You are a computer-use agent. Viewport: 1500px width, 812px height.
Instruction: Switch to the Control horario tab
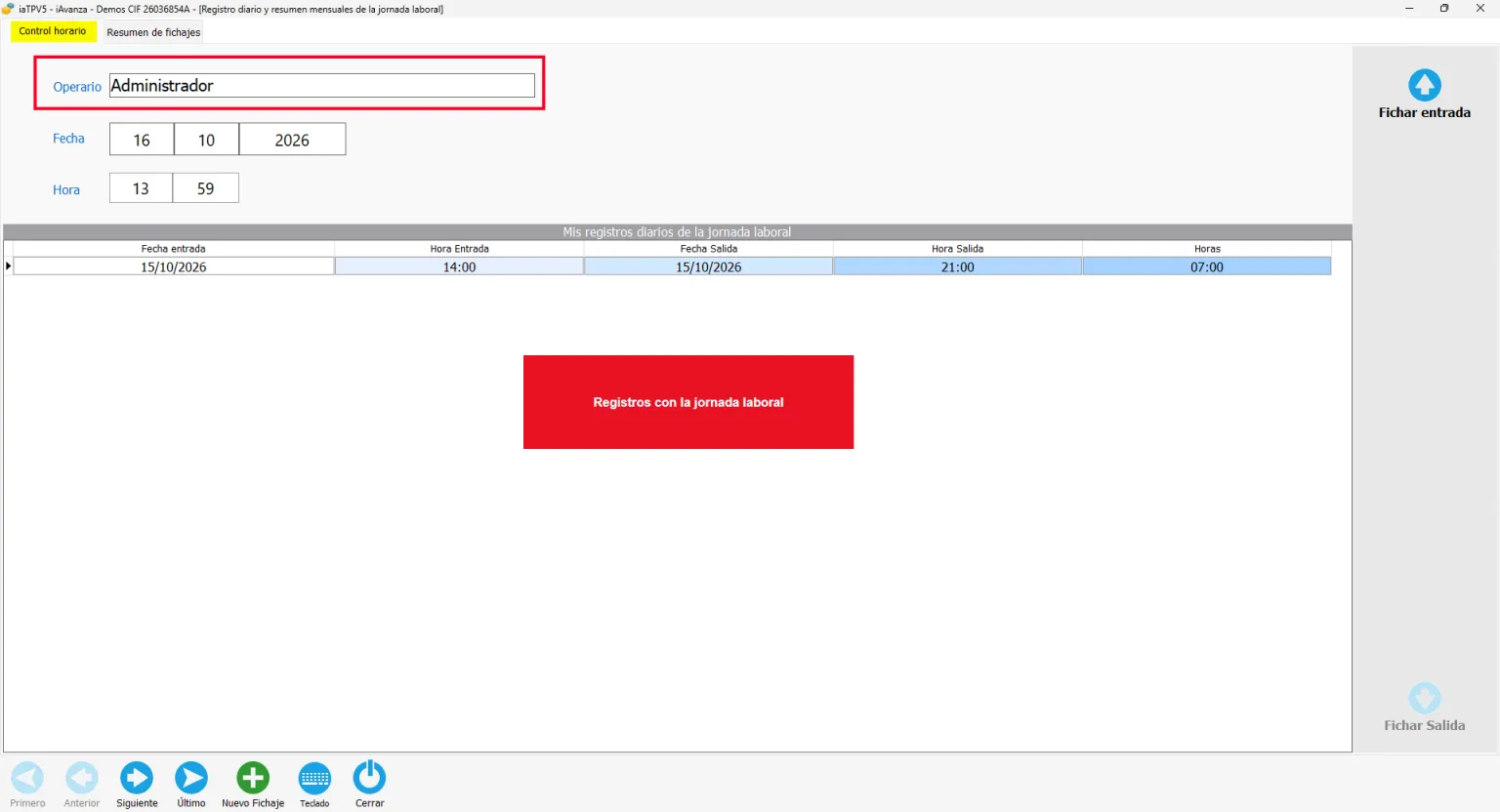(53, 31)
